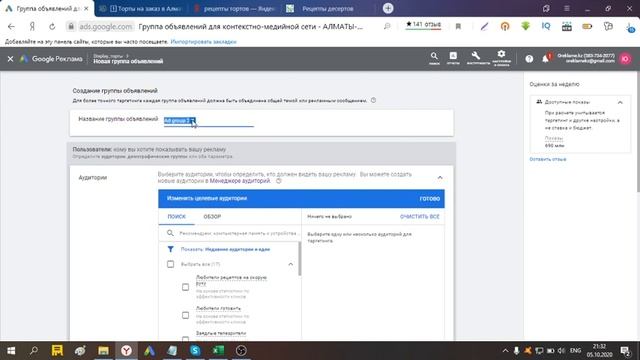This screenshot has width=640, height=360.
Task: Click the ГОТОВО button in the blue header
Action: tap(430, 199)
